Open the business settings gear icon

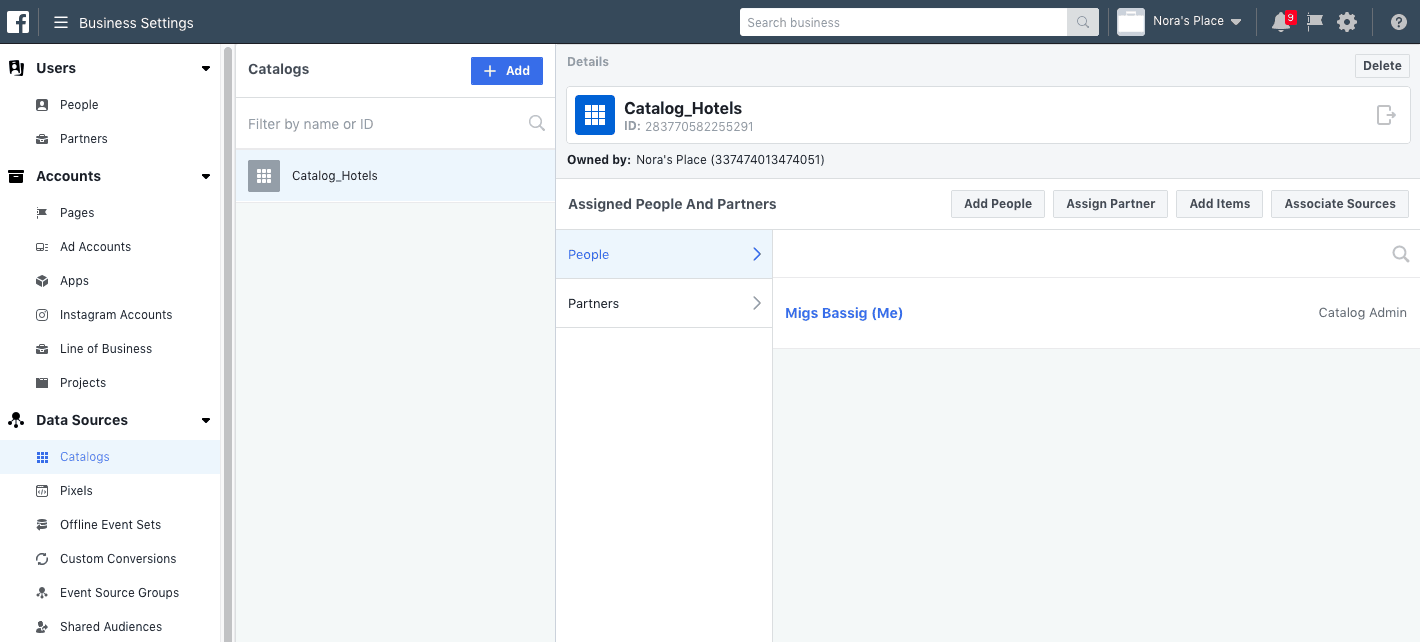click(x=1347, y=21)
